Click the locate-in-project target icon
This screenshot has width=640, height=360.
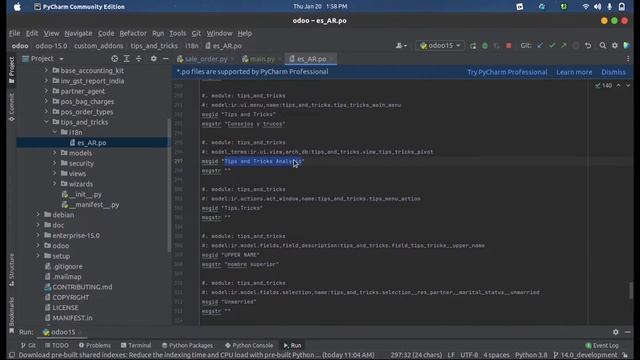pyautogui.click(x=115, y=59)
